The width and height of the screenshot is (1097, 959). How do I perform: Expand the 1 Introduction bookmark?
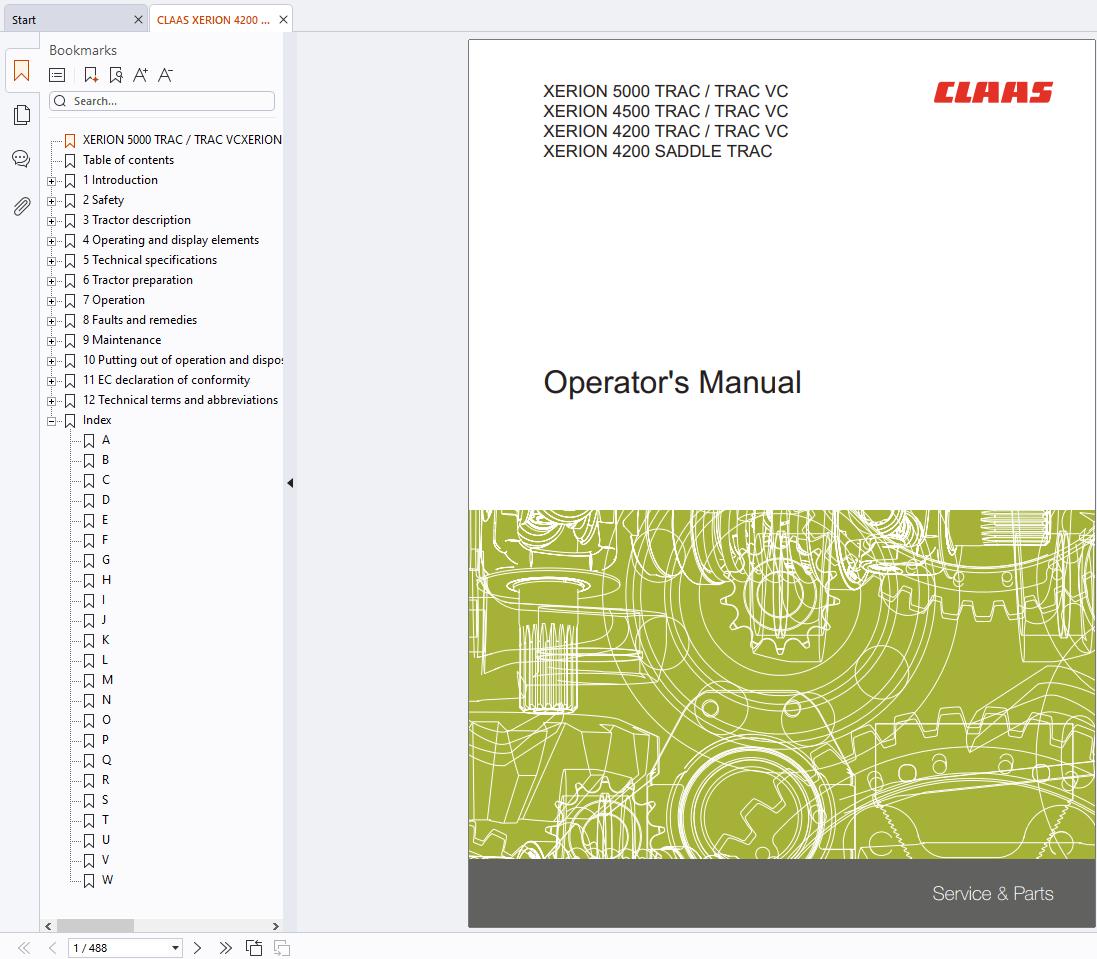click(x=52, y=181)
